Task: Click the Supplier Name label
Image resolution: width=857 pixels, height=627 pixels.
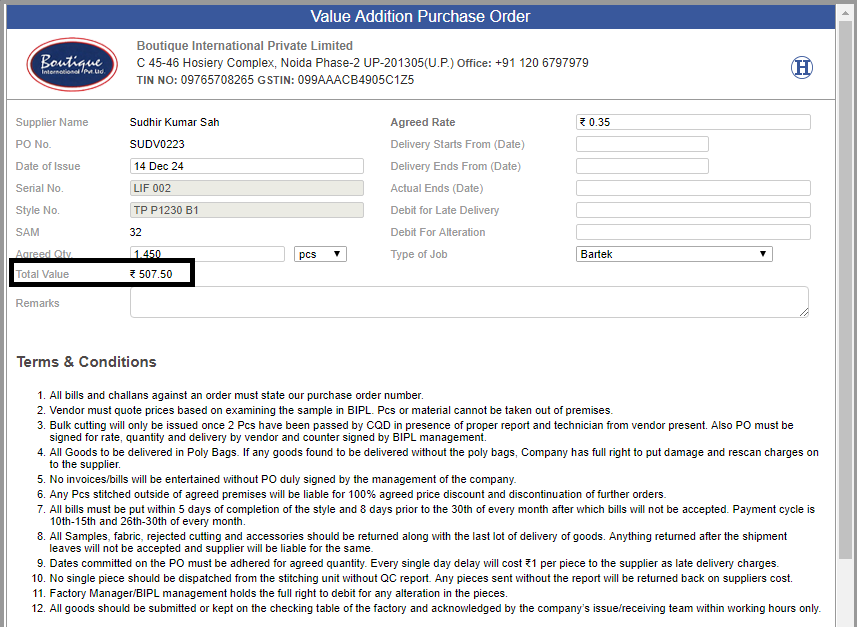Action: pos(52,122)
